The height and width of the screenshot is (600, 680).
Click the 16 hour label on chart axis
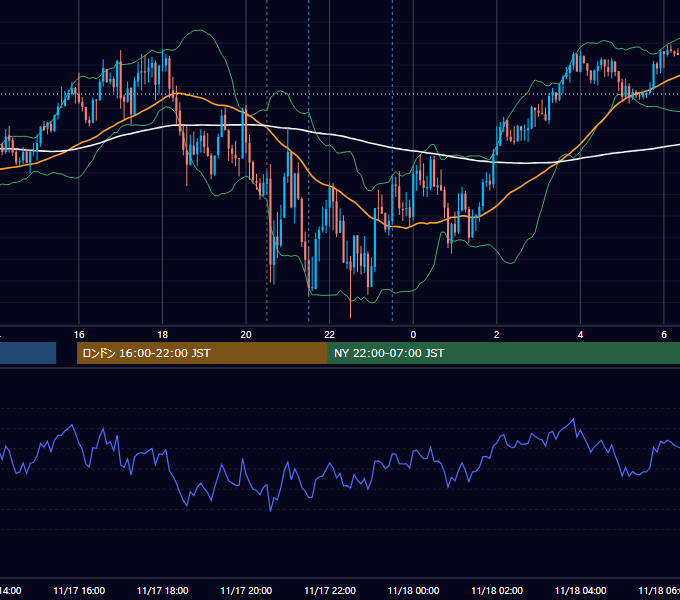[79, 335]
